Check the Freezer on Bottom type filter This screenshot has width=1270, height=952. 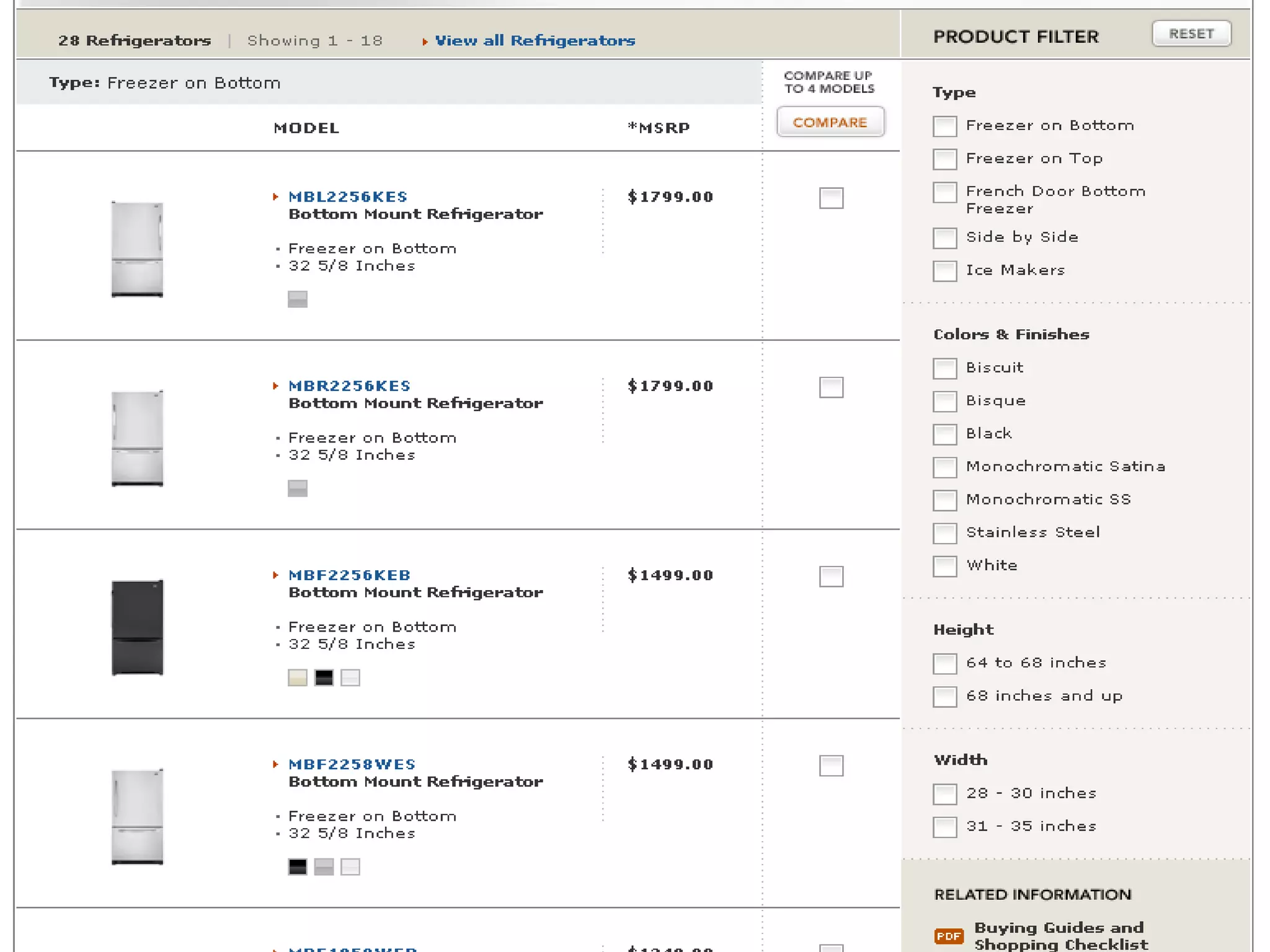tap(944, 126)
